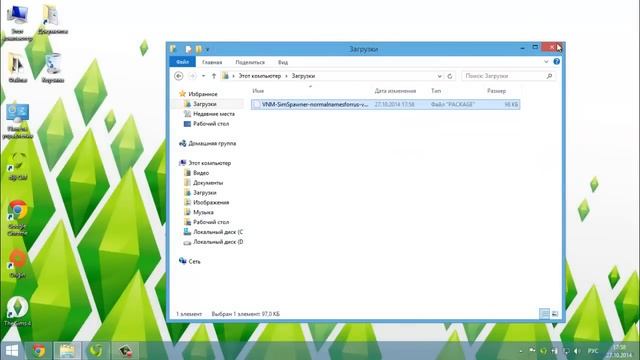
Task: Click the New folder icon in title bar
Action: [198, 49]
